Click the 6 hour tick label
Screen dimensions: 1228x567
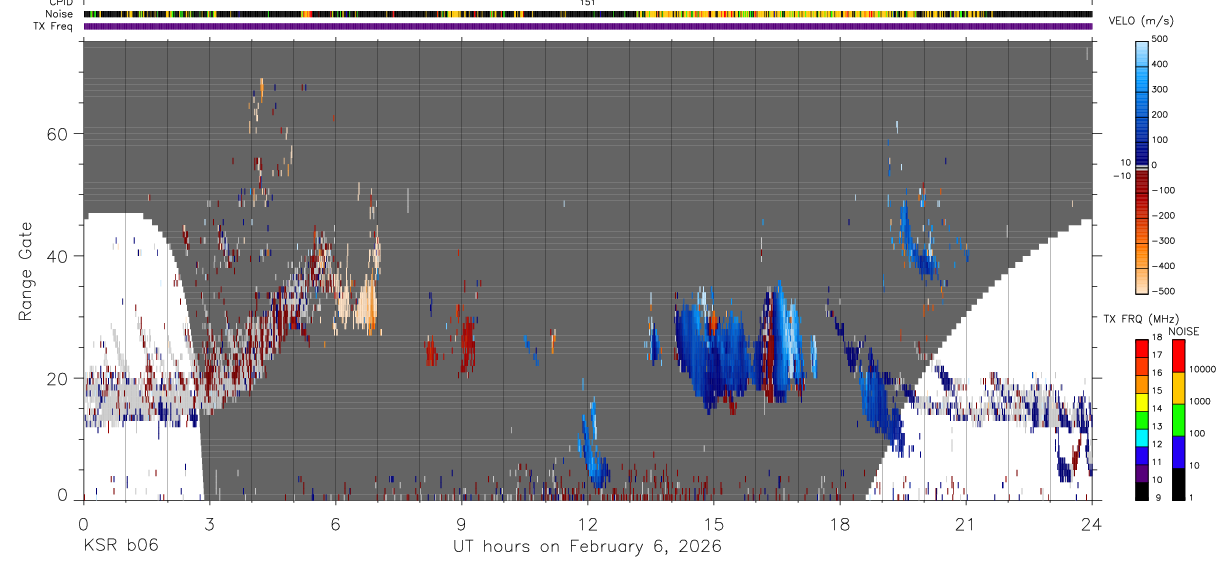(x=335, y=523)
